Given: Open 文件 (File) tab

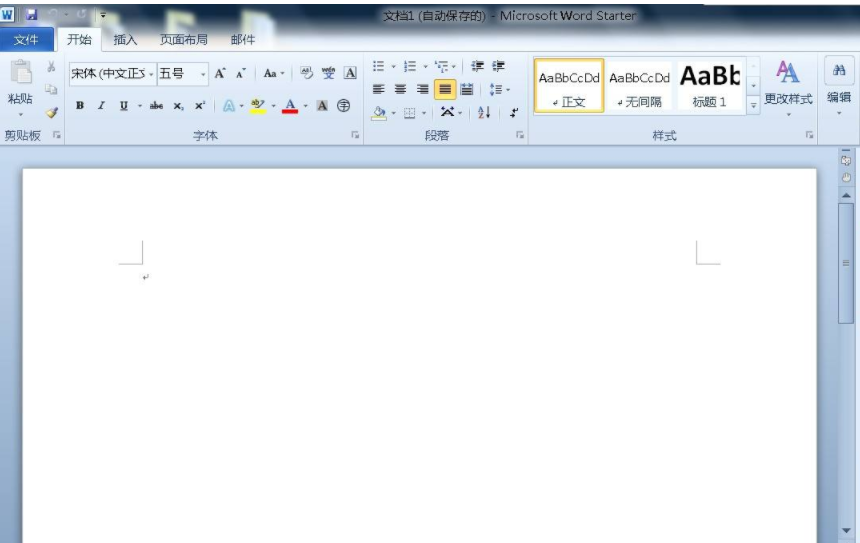Looking at the screenshot, I should 26,39.
